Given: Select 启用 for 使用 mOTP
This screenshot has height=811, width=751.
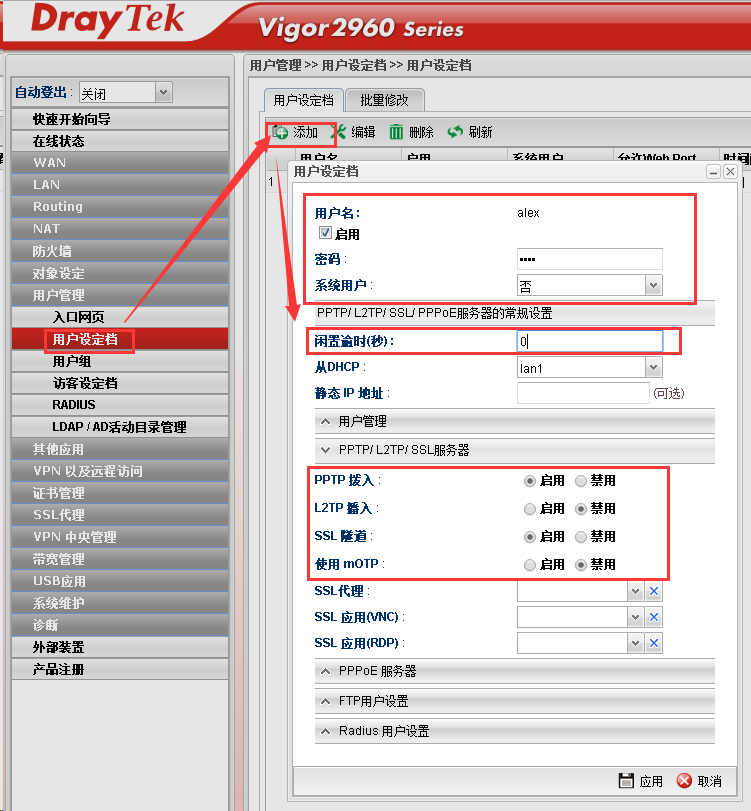Looking at the screenshot, I should 530,565.
